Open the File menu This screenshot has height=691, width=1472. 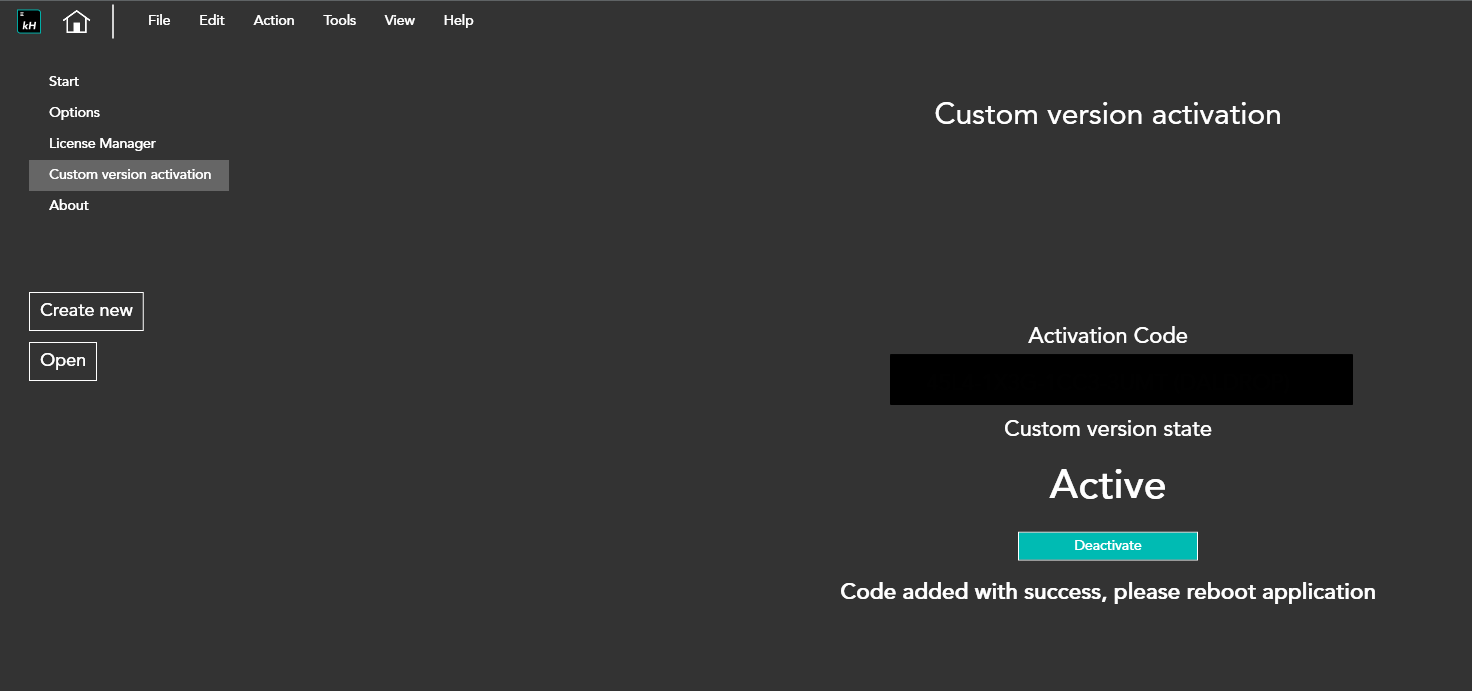pyautogui.click(x=159, y=20)
